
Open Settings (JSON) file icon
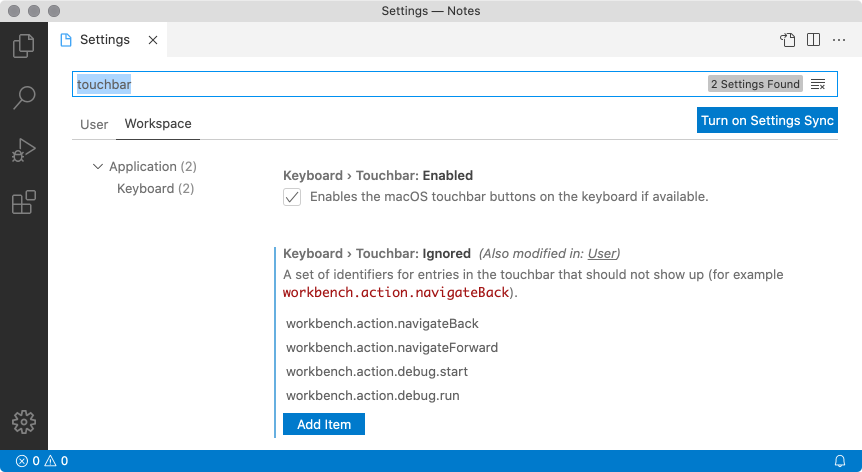click(788, 40)
